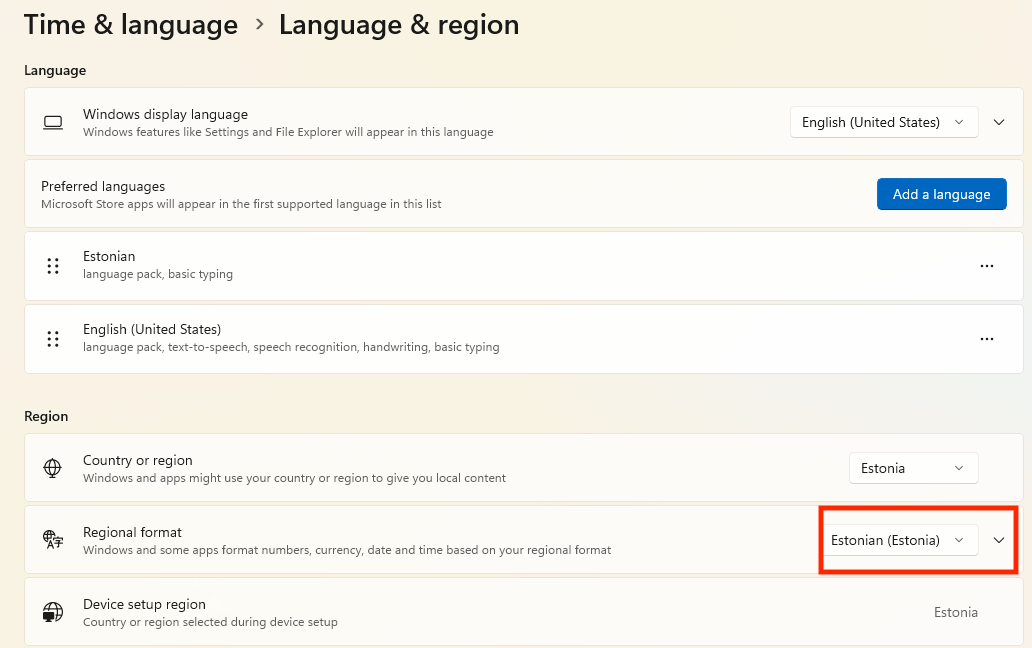Open the Regional format Estonian (Estonia) dropdown
Viewport: 1032px width, 648px height.
(898, 540)
